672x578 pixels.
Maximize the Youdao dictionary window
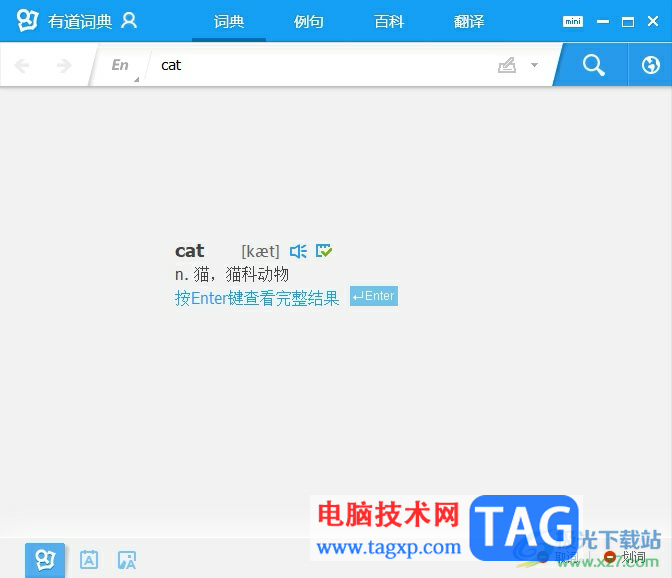click(x=628, y=21)
